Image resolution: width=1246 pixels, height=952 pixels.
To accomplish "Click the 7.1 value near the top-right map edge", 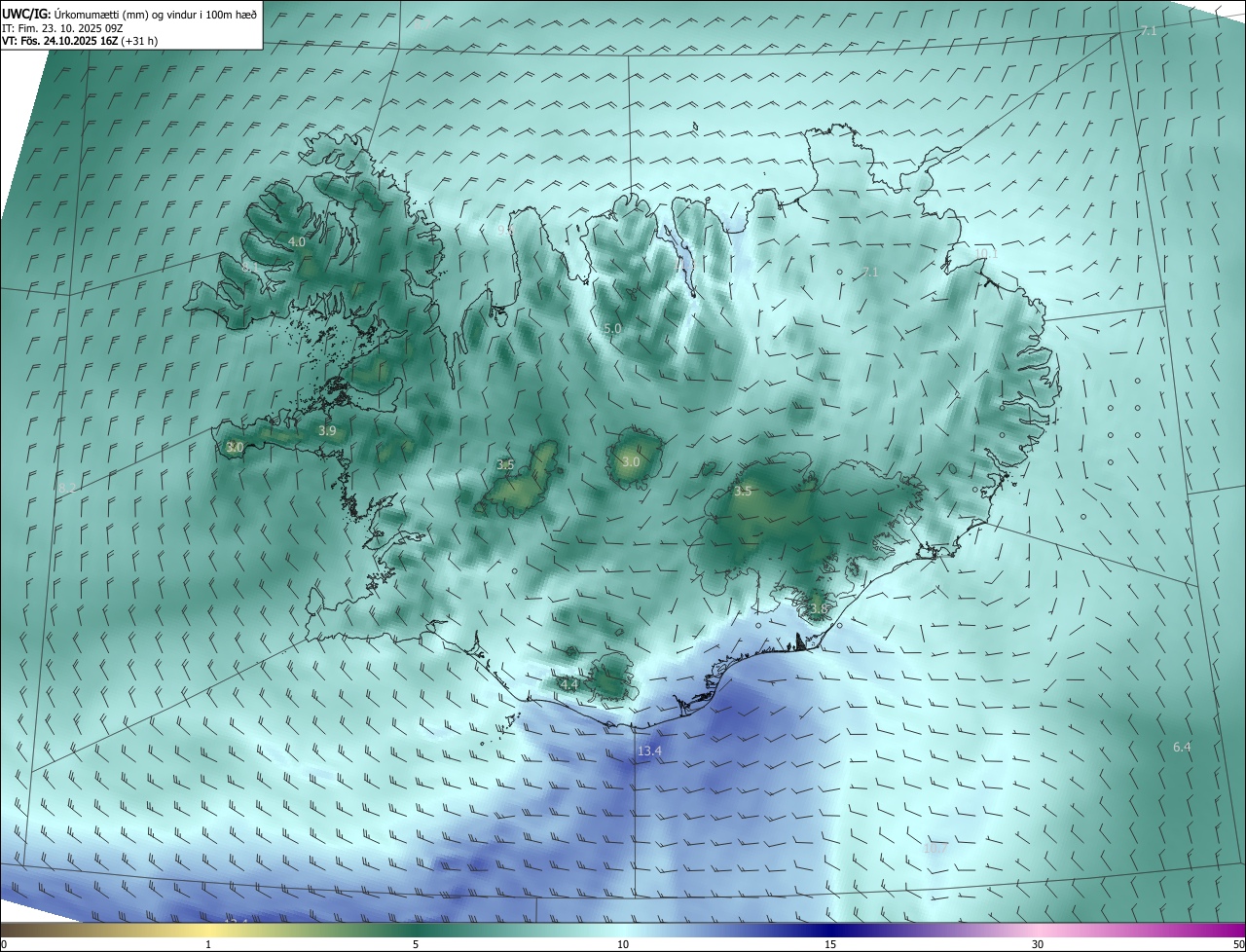I will click(x=1148, y=32).
